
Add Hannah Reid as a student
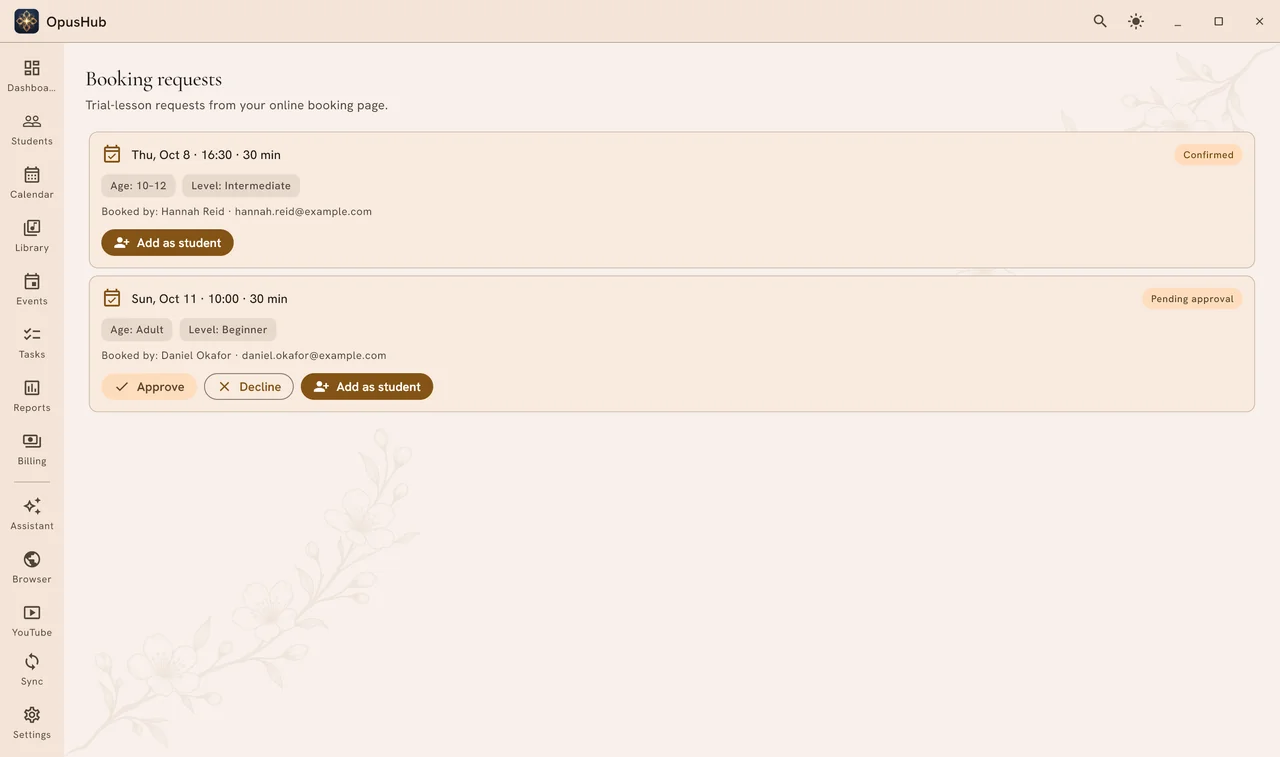click(167, 243)
